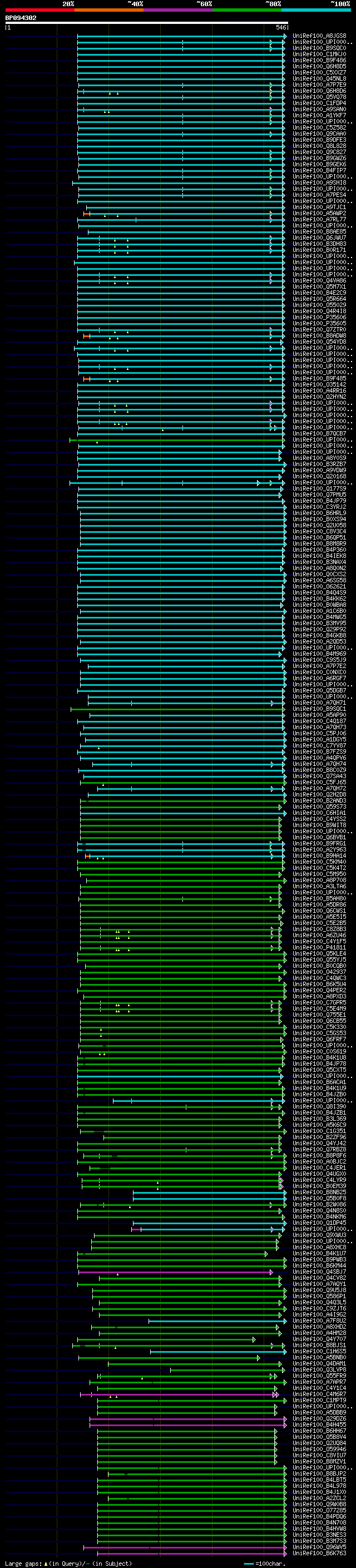Click the UniRef100_B3NES3 label
This screenshot has height=1568, width=356.
tap(319, 1535)
